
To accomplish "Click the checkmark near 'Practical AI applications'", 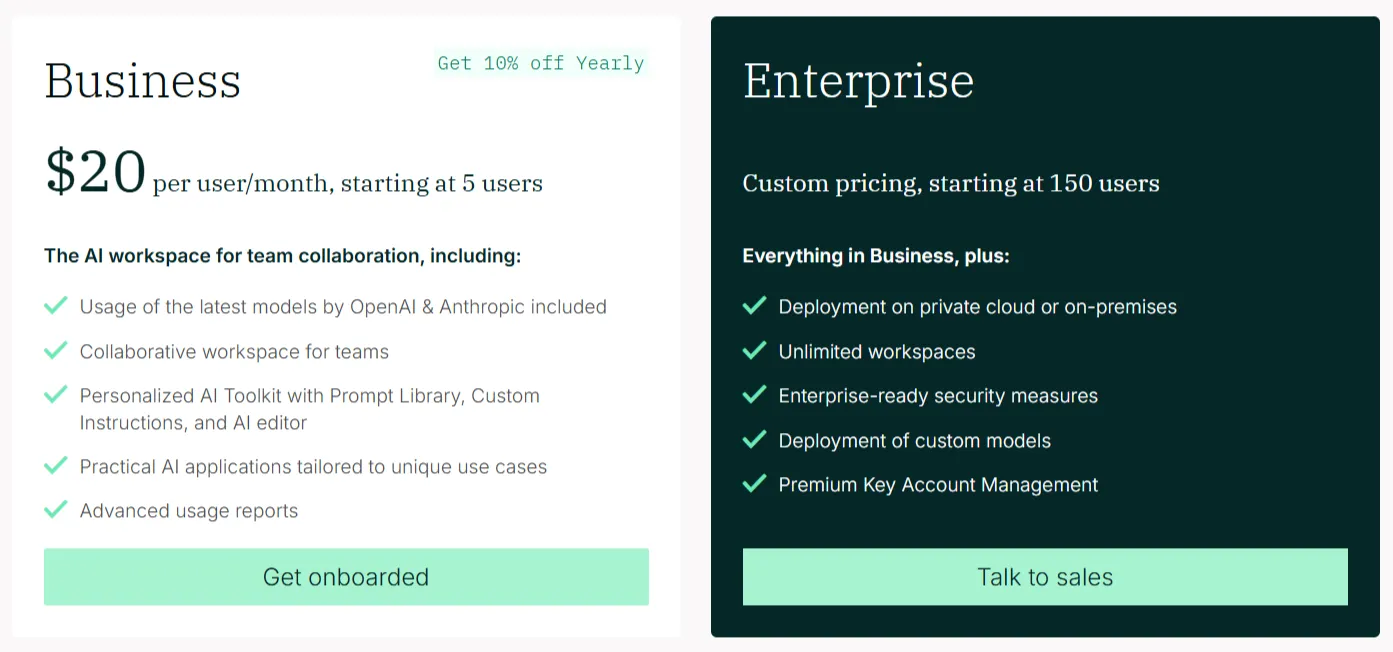I will click(x=56, y=466).
